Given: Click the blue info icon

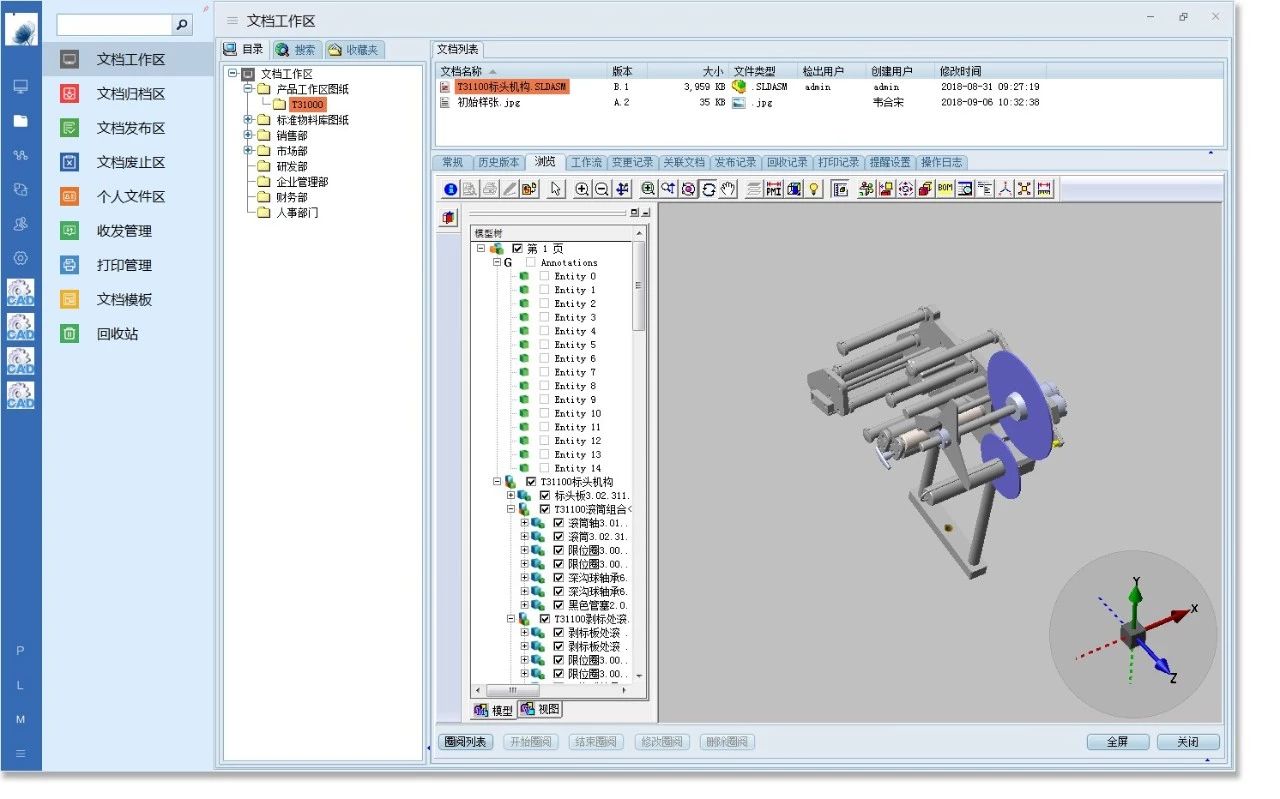Looking at the screenshot, I should [450, 189].
